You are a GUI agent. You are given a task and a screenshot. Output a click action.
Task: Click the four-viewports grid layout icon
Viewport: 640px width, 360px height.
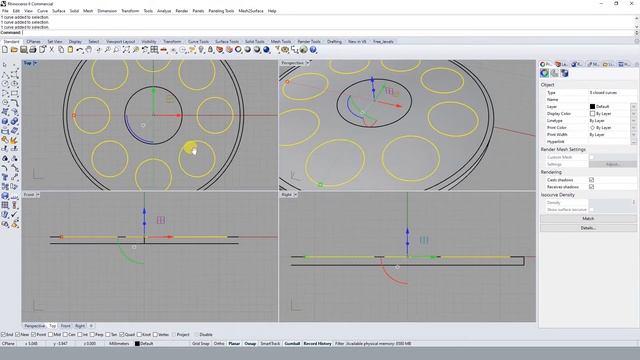click(154, 50)
